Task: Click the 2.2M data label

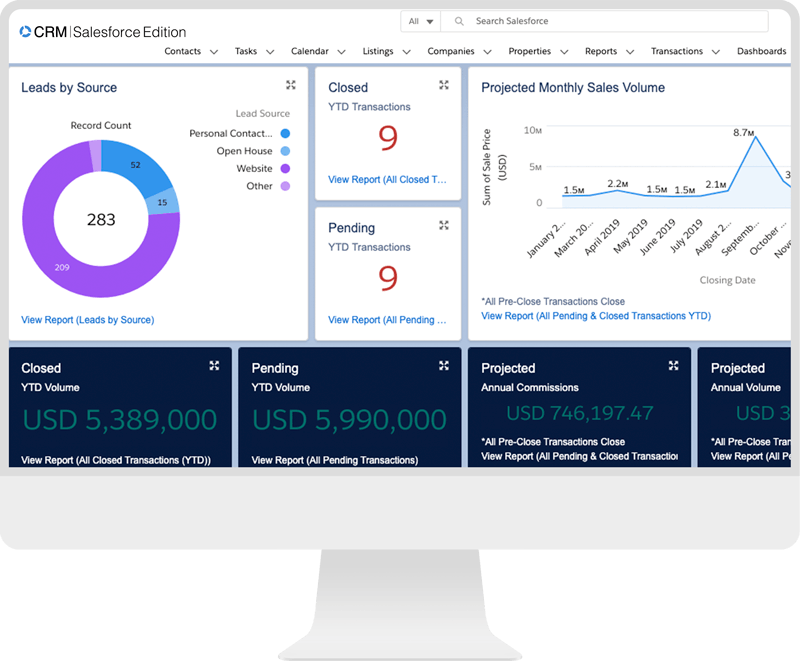Action: pyautogui.click(x=618, y=184)
